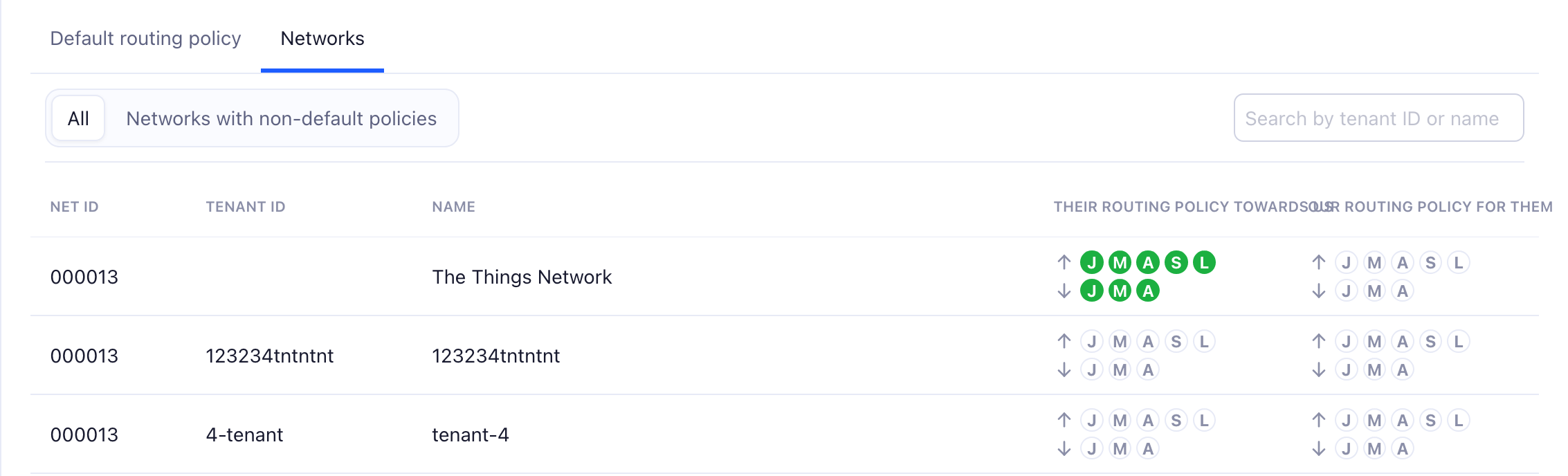Toggle the green M badge in Things Network downlink row
This screenshot has height=476, width=1568.
[x=1120, y=291]
